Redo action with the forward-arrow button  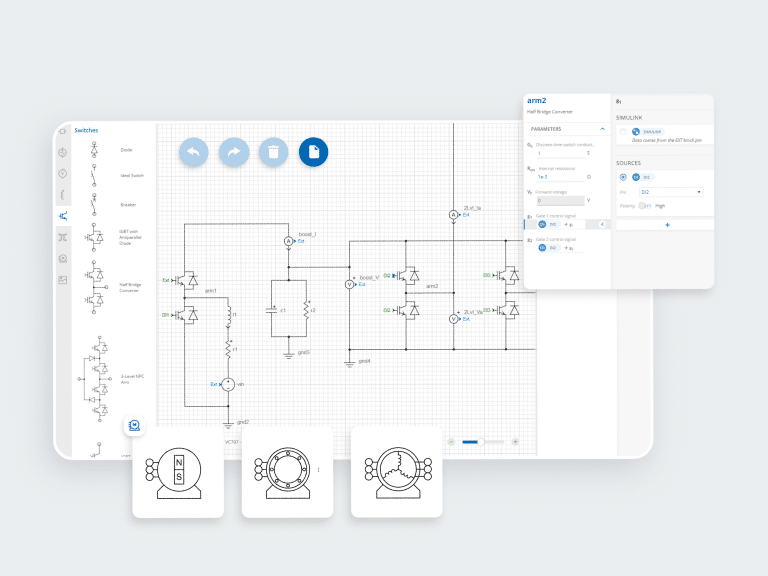click(x=234, y=152)
